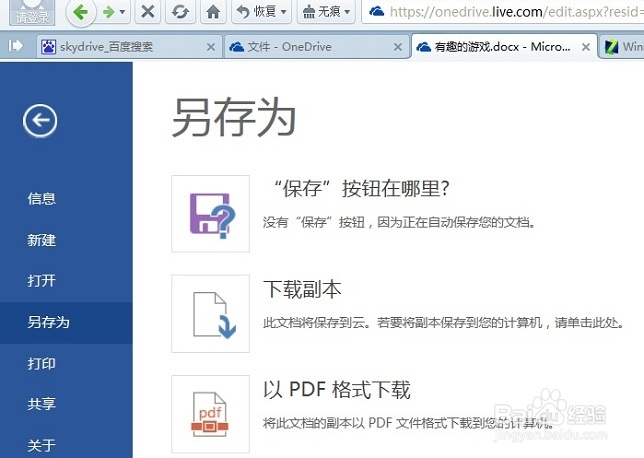Open the 恢复 dropdown arrow
The height and width of the screenshot is (458, 644).
(x=284, y=12)
